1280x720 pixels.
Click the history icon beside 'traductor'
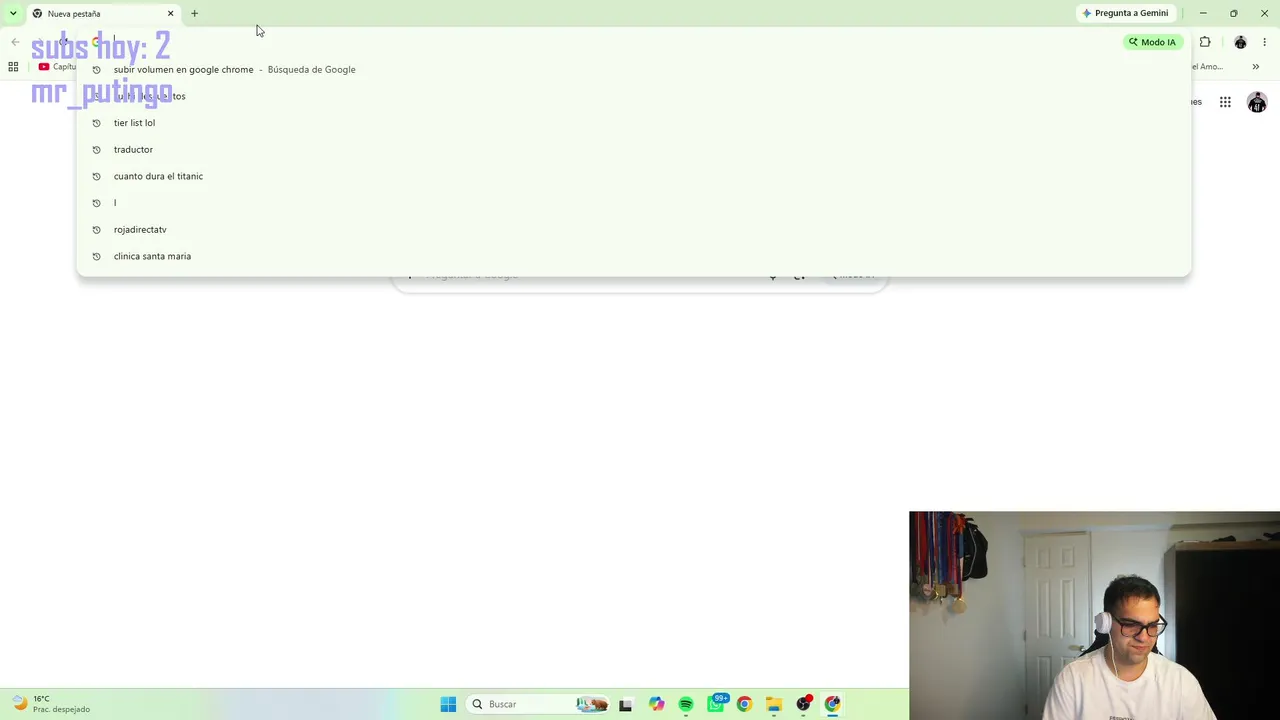(96, 150)
